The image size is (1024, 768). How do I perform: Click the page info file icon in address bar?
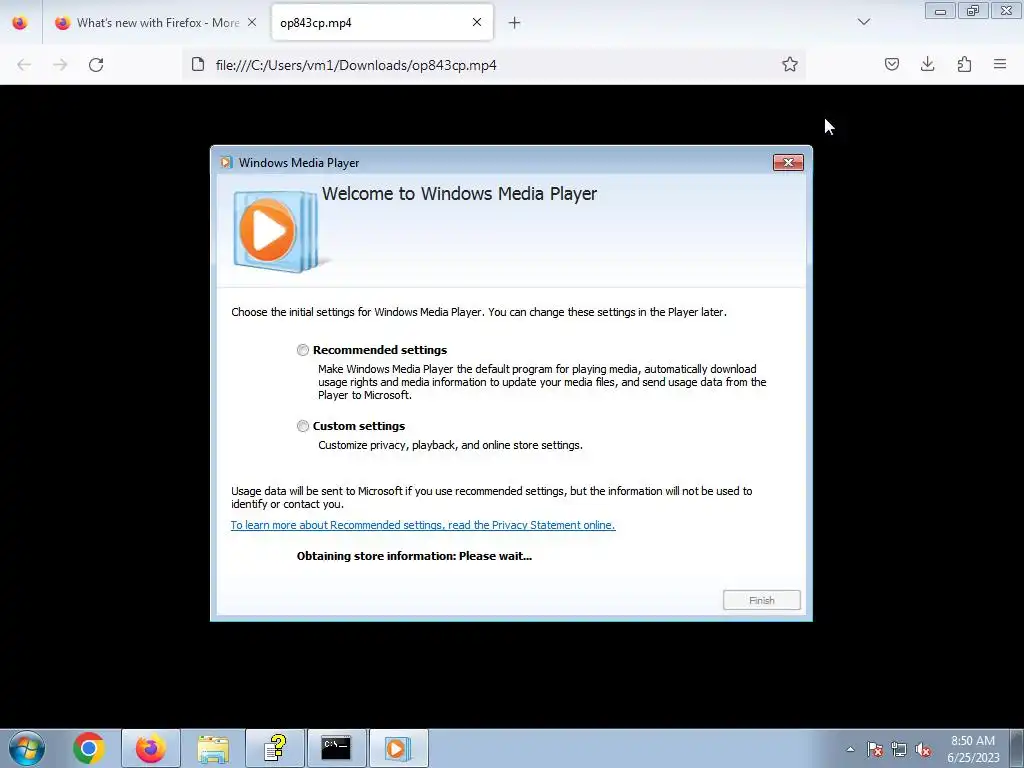click(198, 64)
